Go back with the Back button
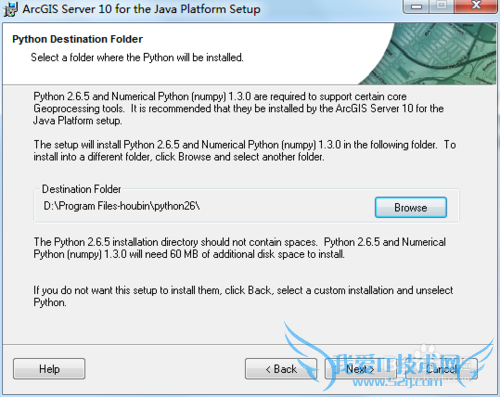Viewport: 500px width, 397px height. click(281, 369)
